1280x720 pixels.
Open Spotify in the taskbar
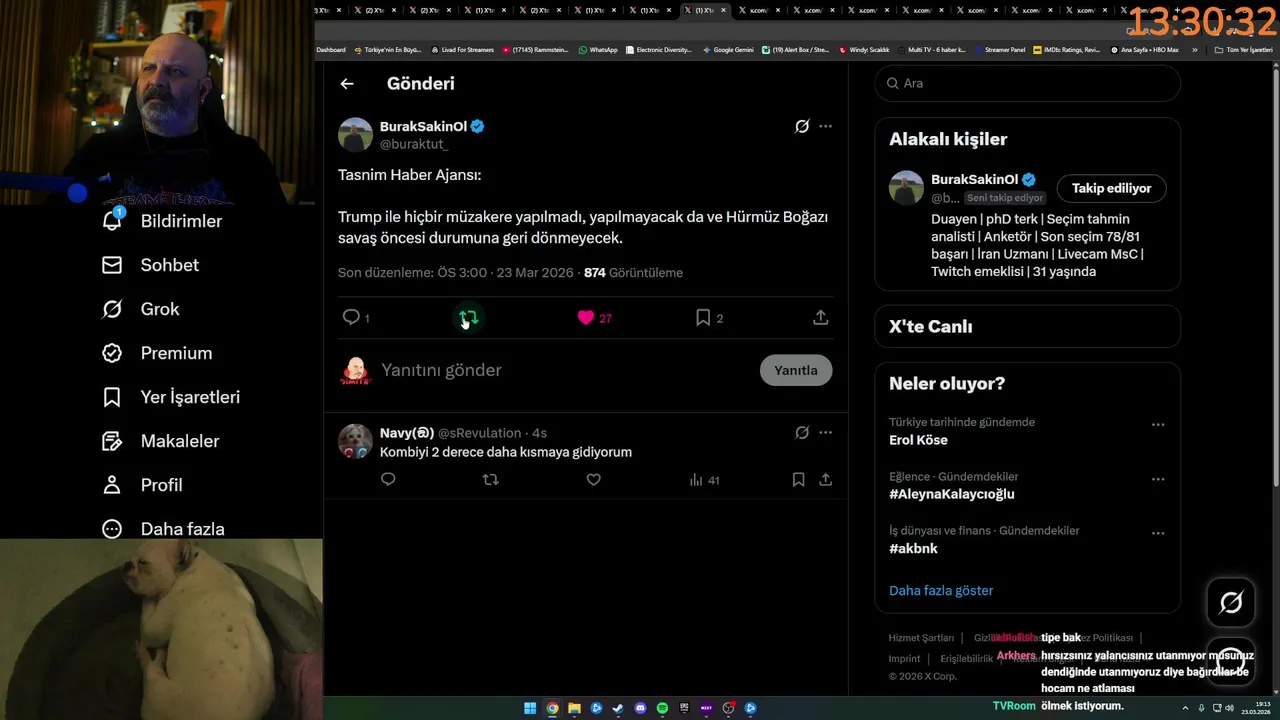(662, 708)
